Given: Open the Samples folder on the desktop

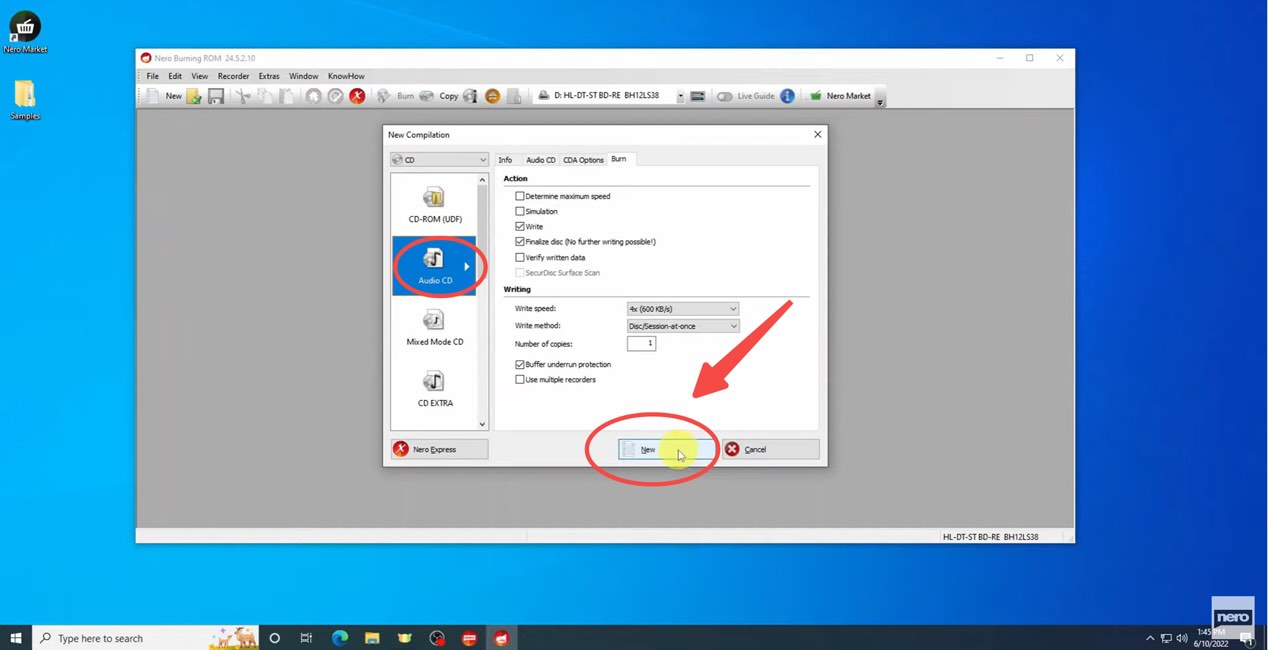Looking at the screenshot, I should point(25,100).
